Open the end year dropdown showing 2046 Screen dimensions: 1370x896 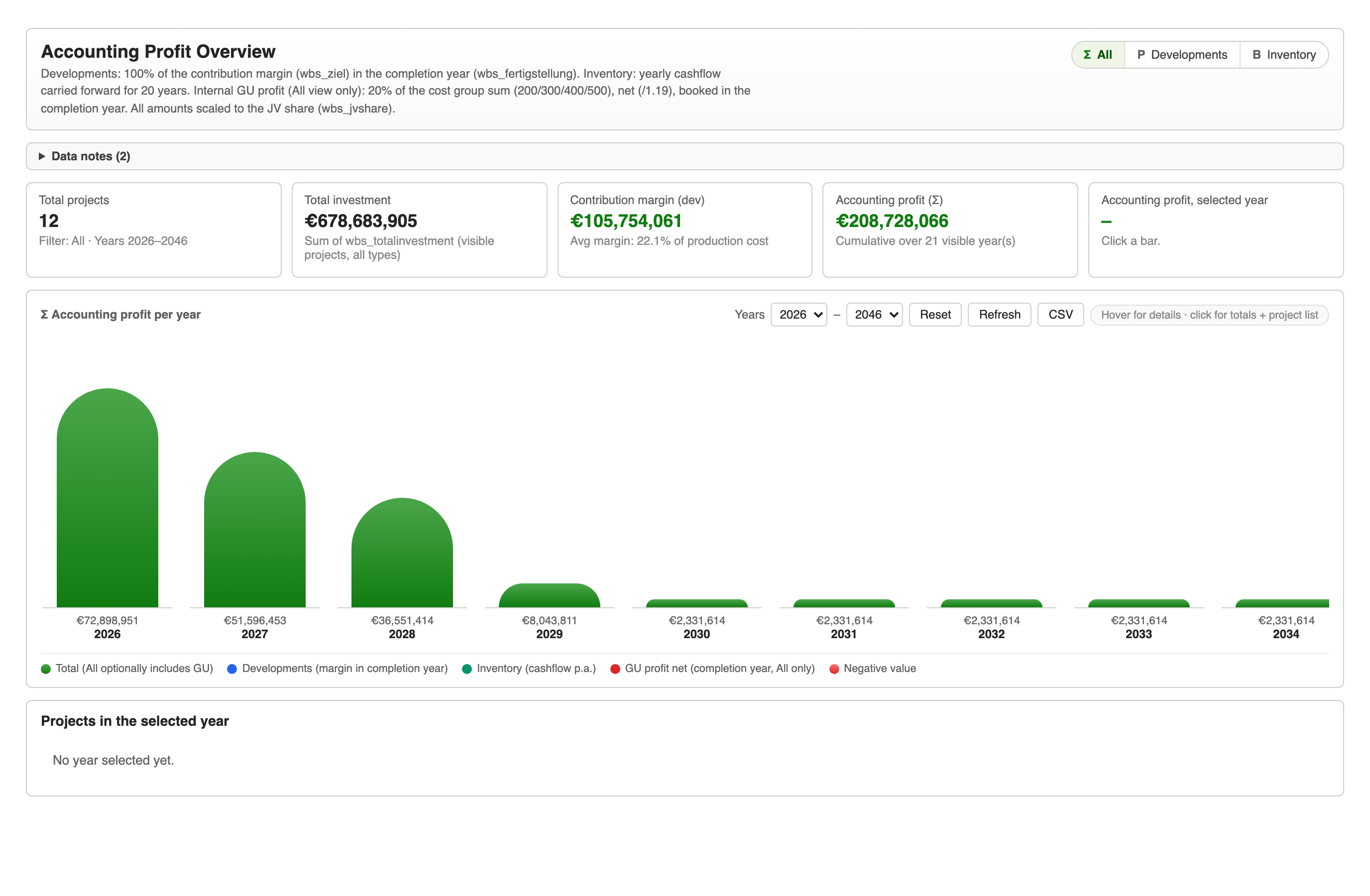pyautogui.click(x=874, y=315)
